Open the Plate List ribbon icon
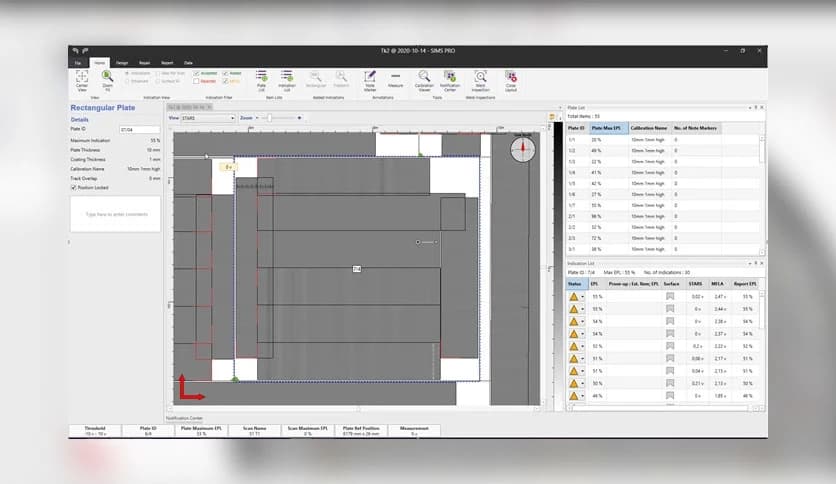The width and height of the screenshot is (836, 484). pos(260,76)
